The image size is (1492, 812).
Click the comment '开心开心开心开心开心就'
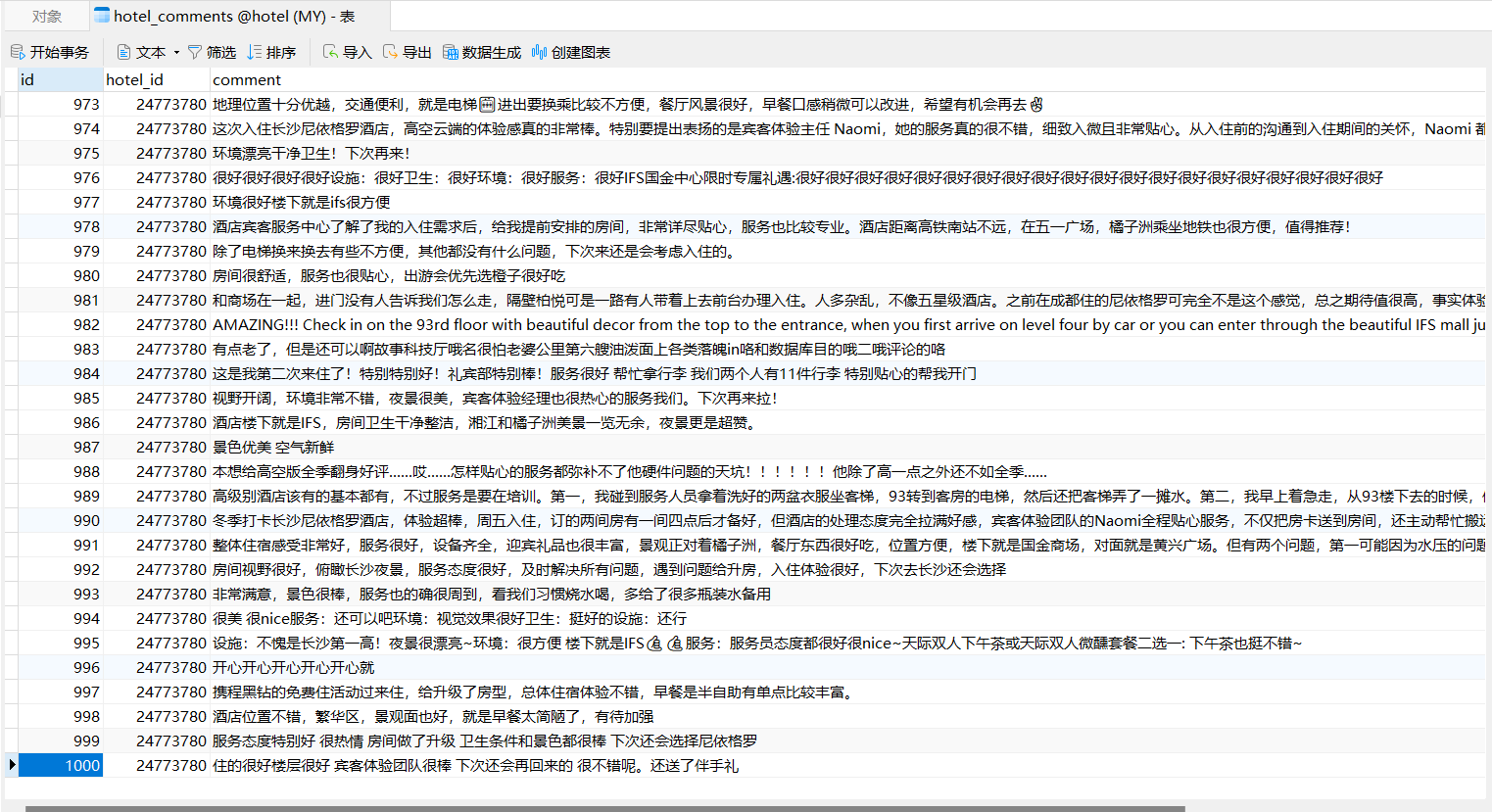294,667
